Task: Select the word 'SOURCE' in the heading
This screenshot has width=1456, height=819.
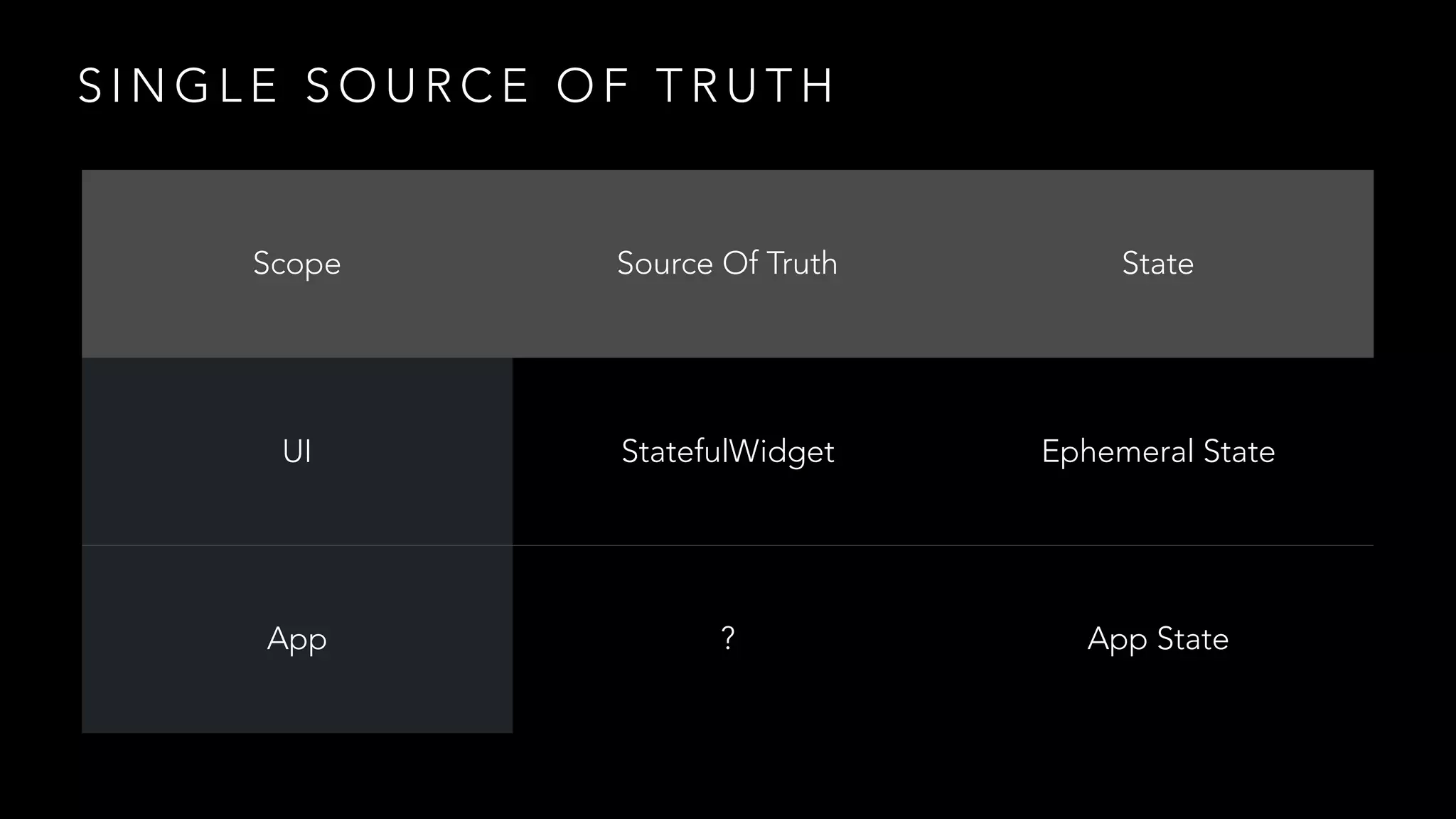Action: point(418,86)
